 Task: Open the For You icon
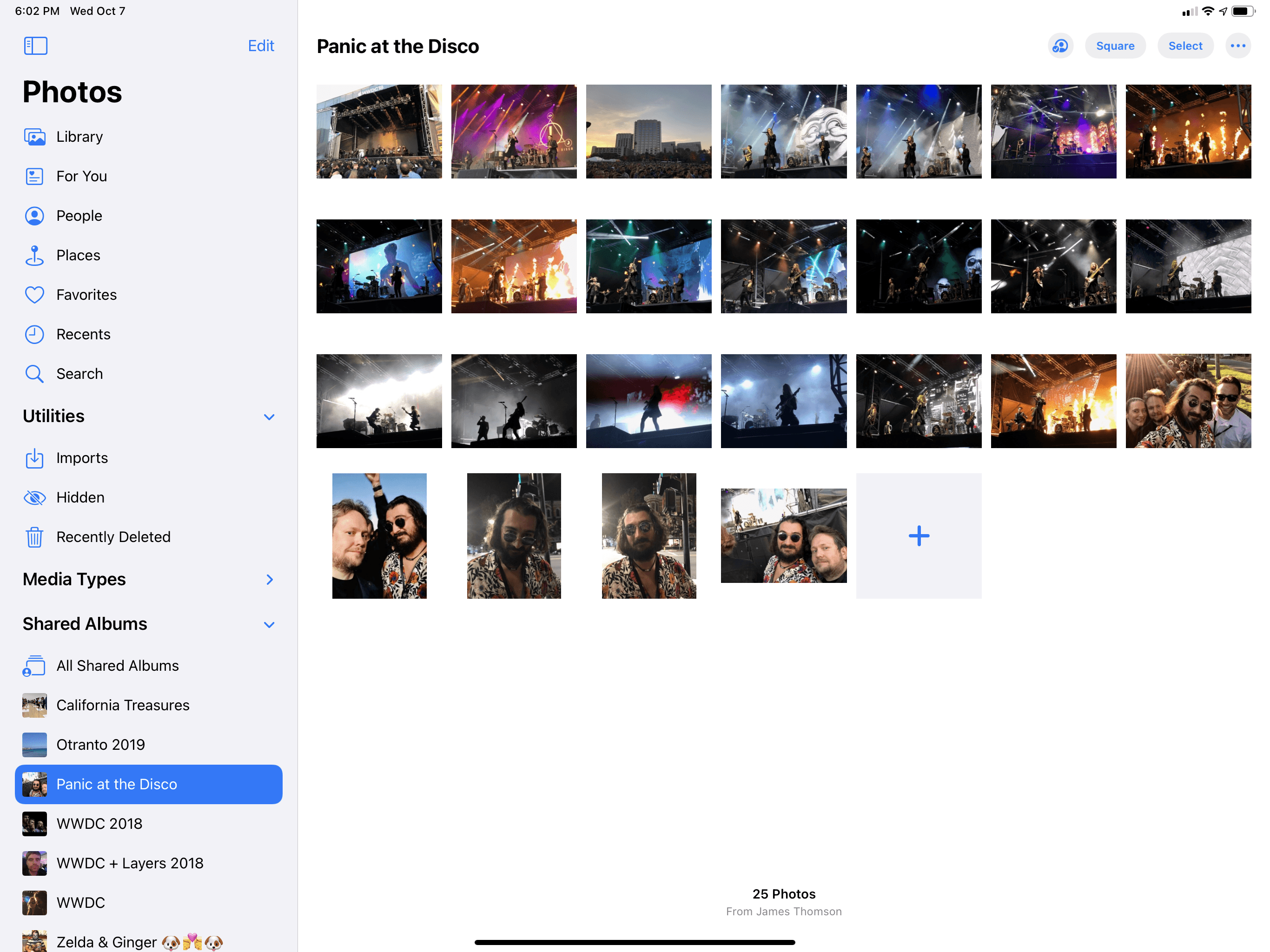34,176
